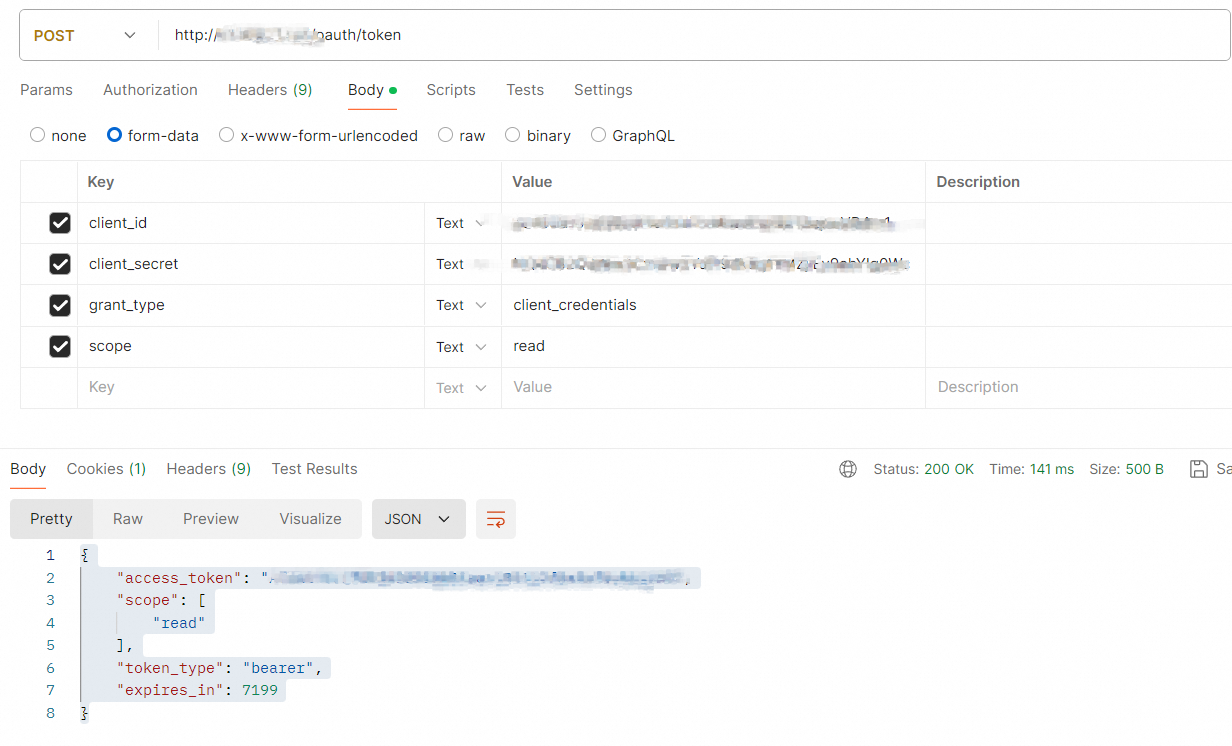The height and width of the screenshot is (746, 1232).
Task: Click the wrap lines icon
Action: 496,519
